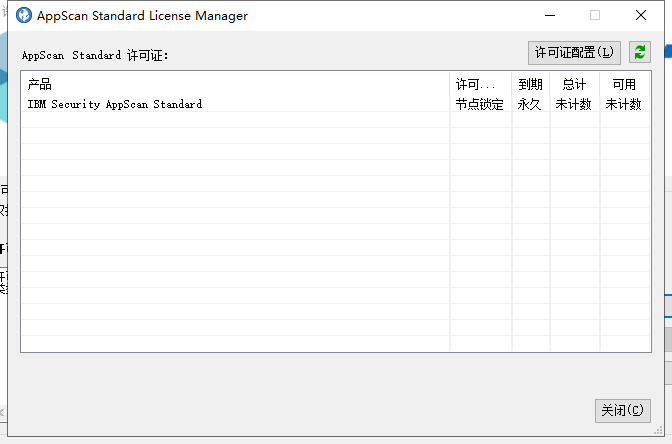
Task: Open 许可证配置(L) license configuration
Action: (574, 52)
